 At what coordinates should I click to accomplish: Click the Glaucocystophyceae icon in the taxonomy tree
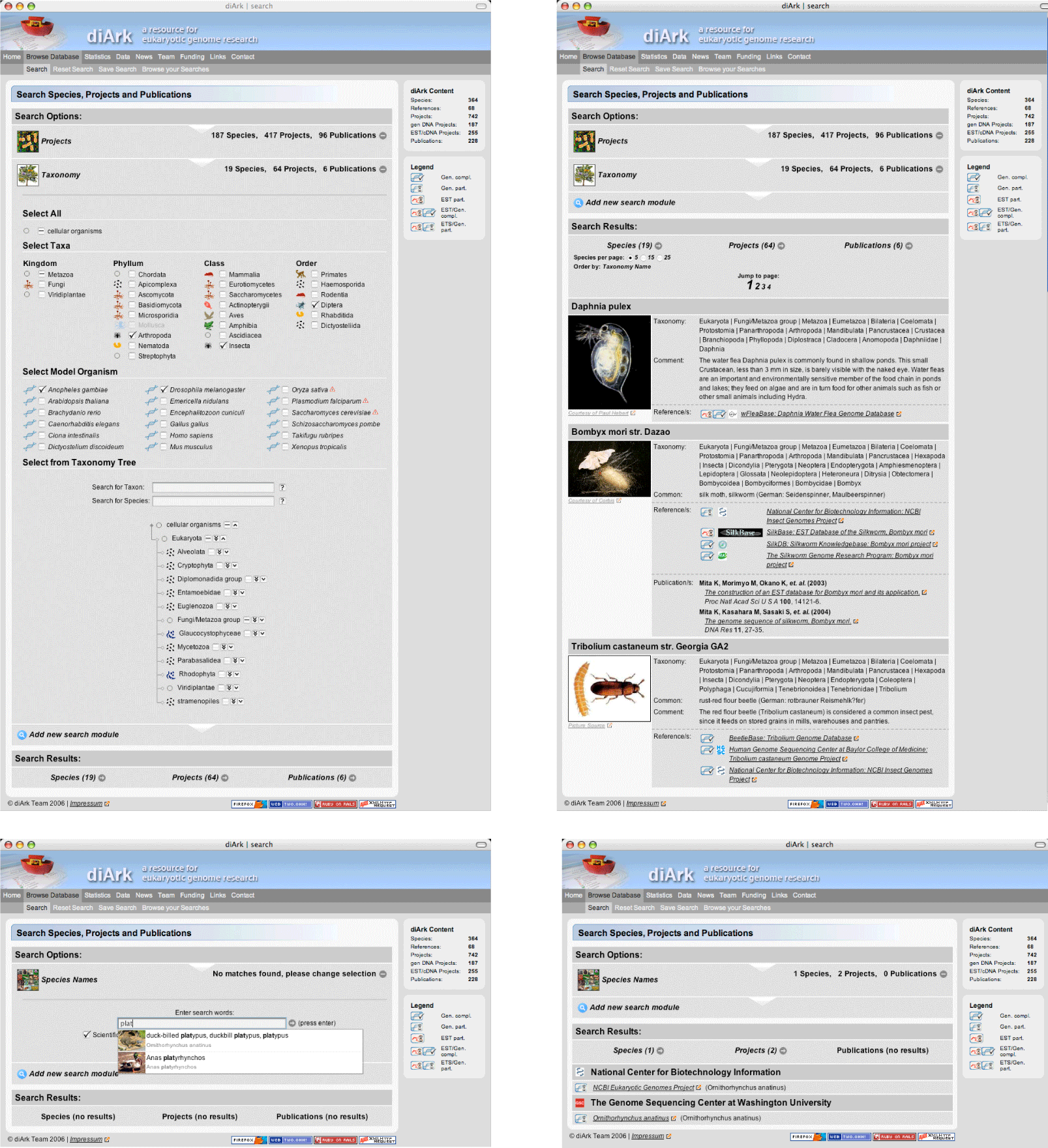click(x=170, y=634)
